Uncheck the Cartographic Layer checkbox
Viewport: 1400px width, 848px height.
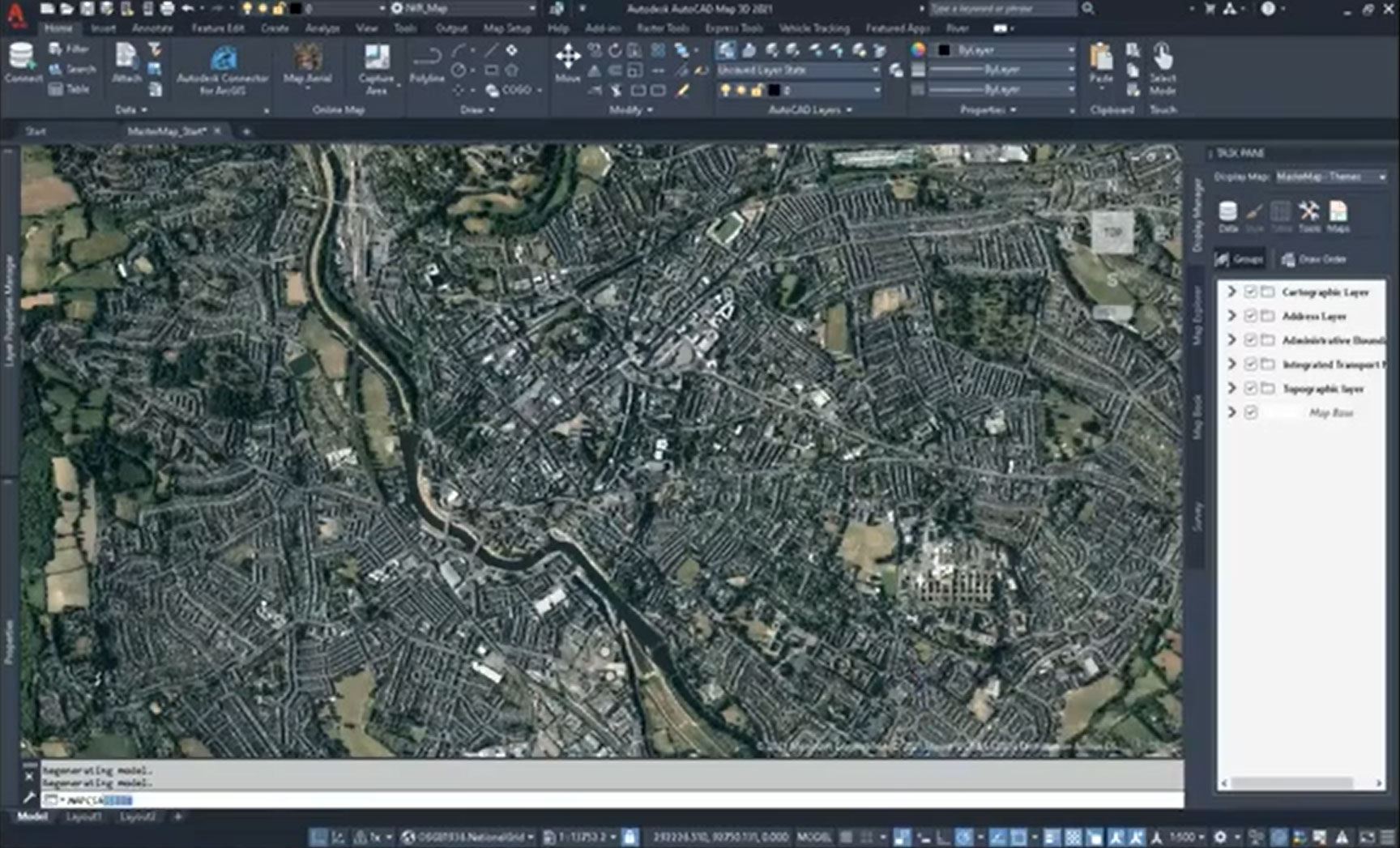pos(1251,292)
